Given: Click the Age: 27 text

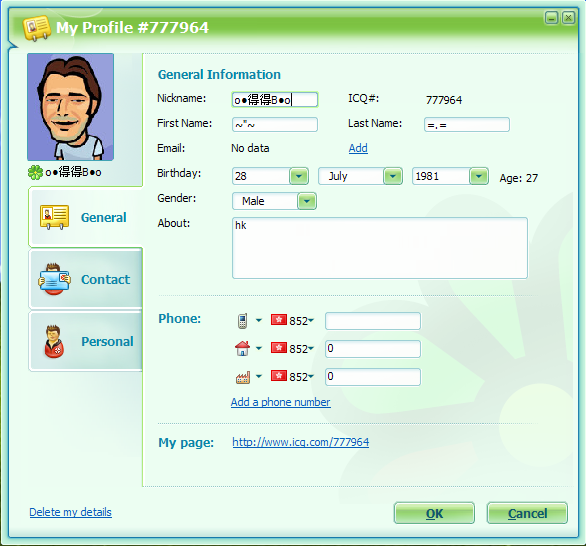Looking at the screenshot, I should 519,178.
